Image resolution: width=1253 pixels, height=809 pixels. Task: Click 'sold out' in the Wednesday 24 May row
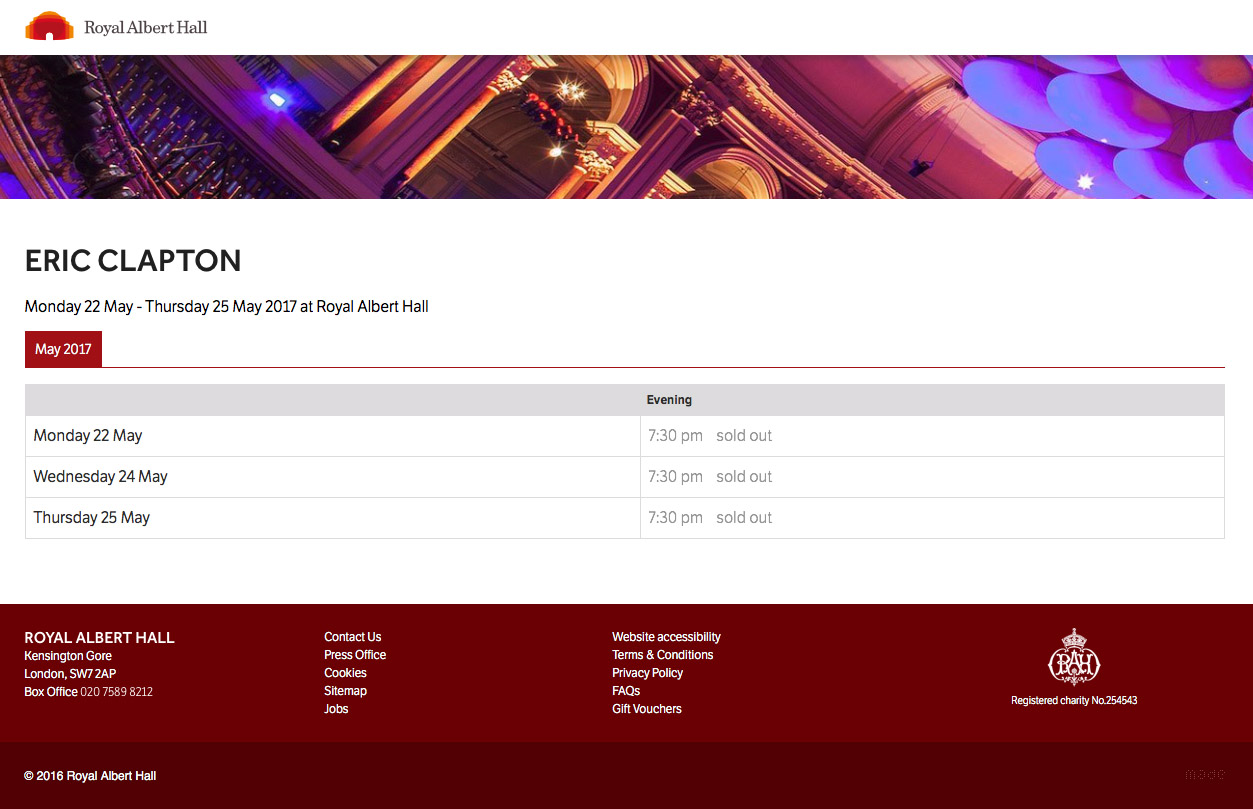click(744, 477)
